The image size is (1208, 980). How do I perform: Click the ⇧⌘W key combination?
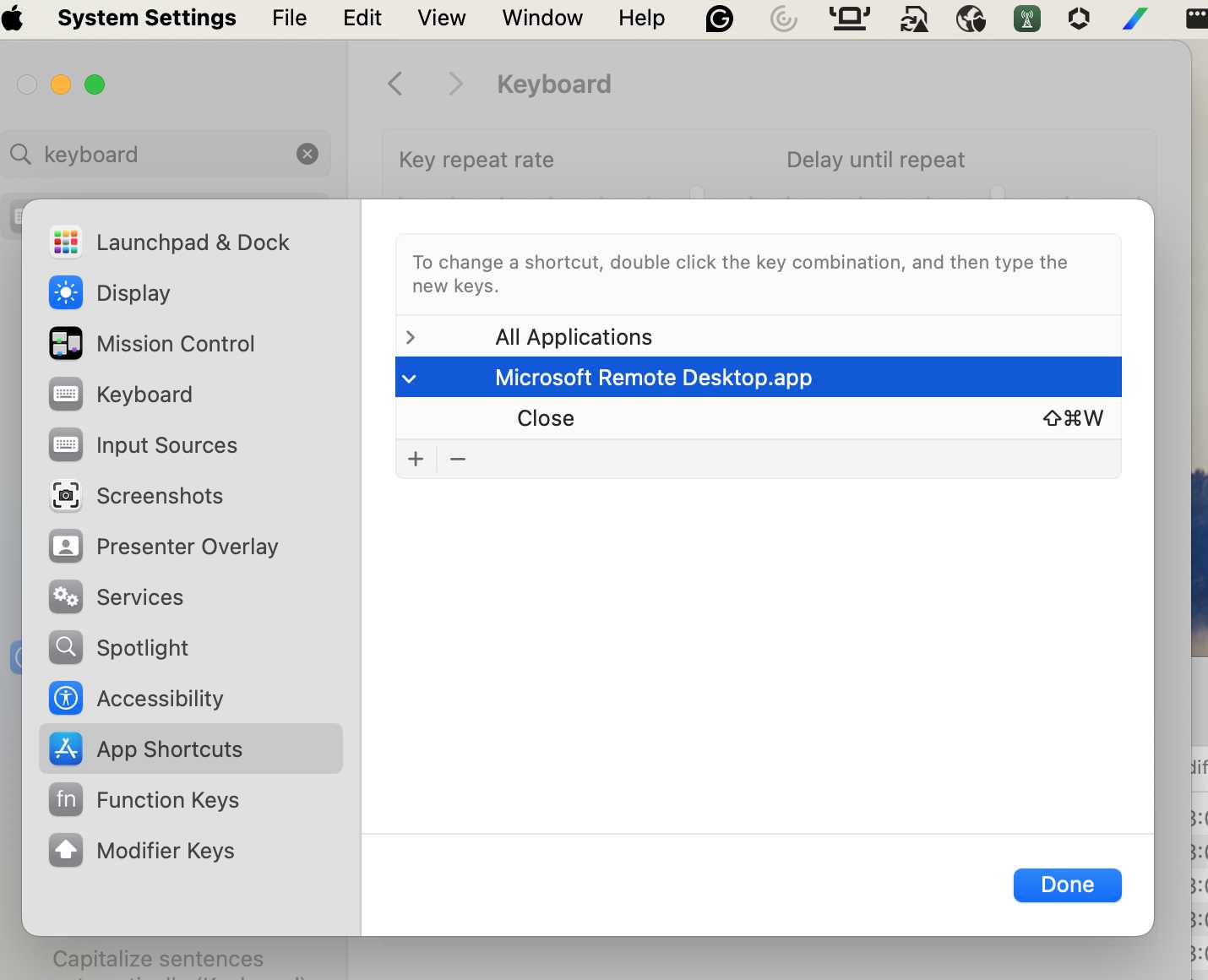click(1073, 418)
